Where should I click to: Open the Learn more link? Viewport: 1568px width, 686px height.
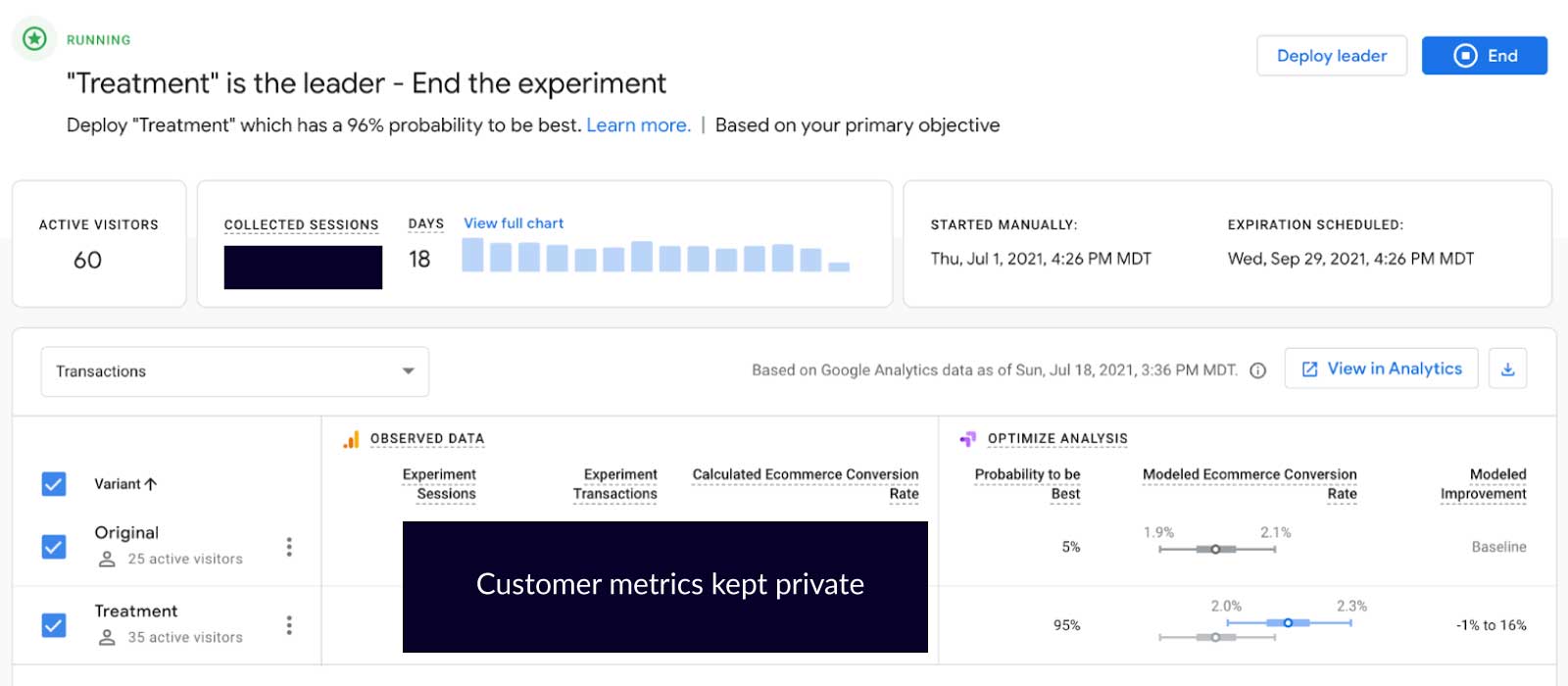[638, 125]
